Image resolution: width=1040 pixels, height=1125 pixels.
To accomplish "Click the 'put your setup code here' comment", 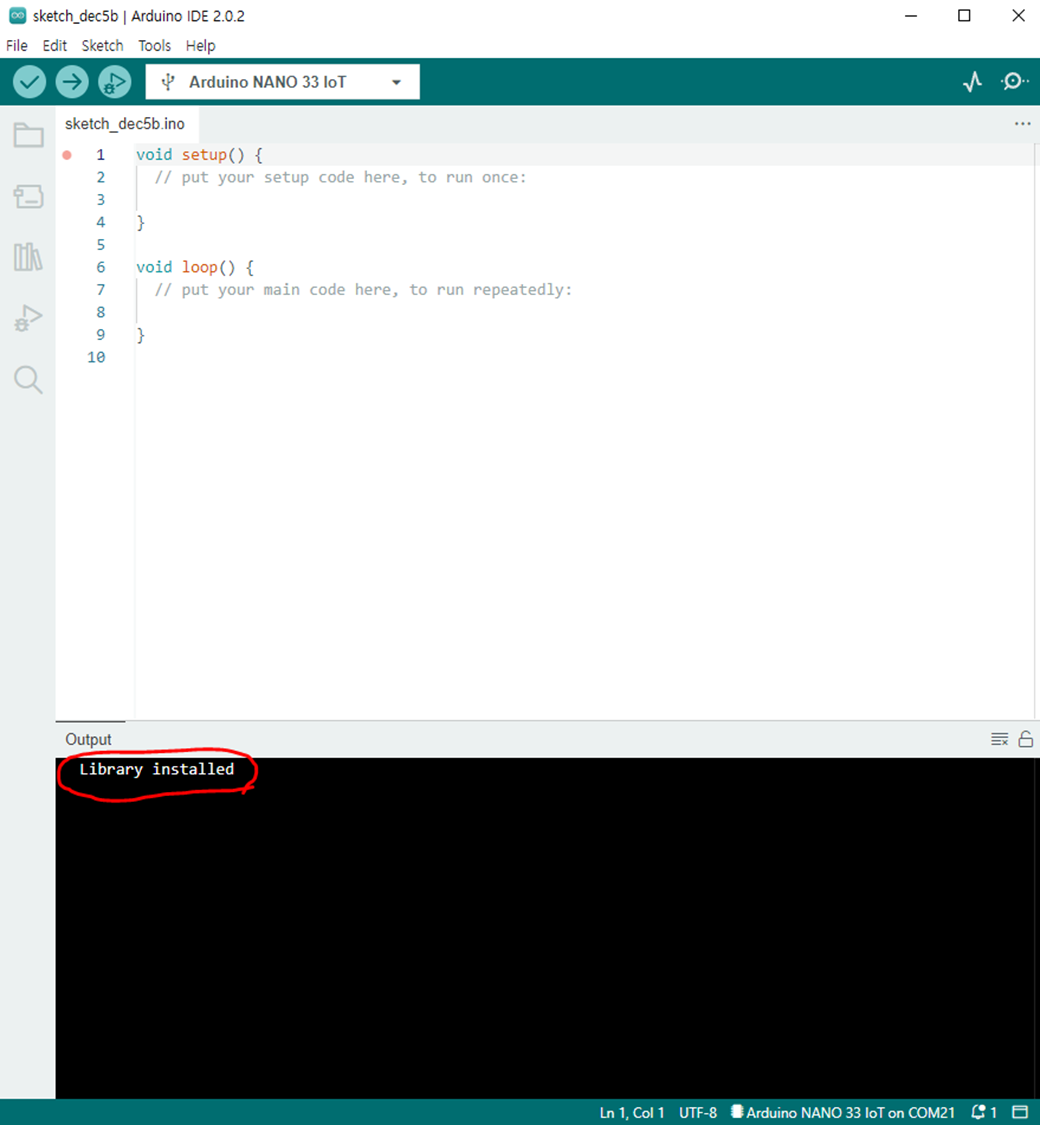I will 341,177.
